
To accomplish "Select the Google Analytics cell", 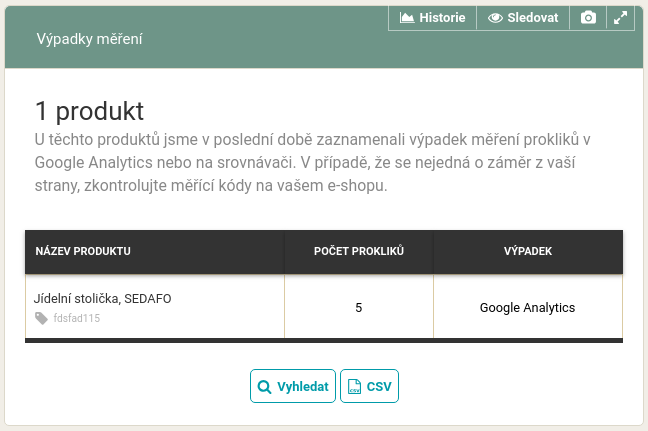I will pos(527,308).
